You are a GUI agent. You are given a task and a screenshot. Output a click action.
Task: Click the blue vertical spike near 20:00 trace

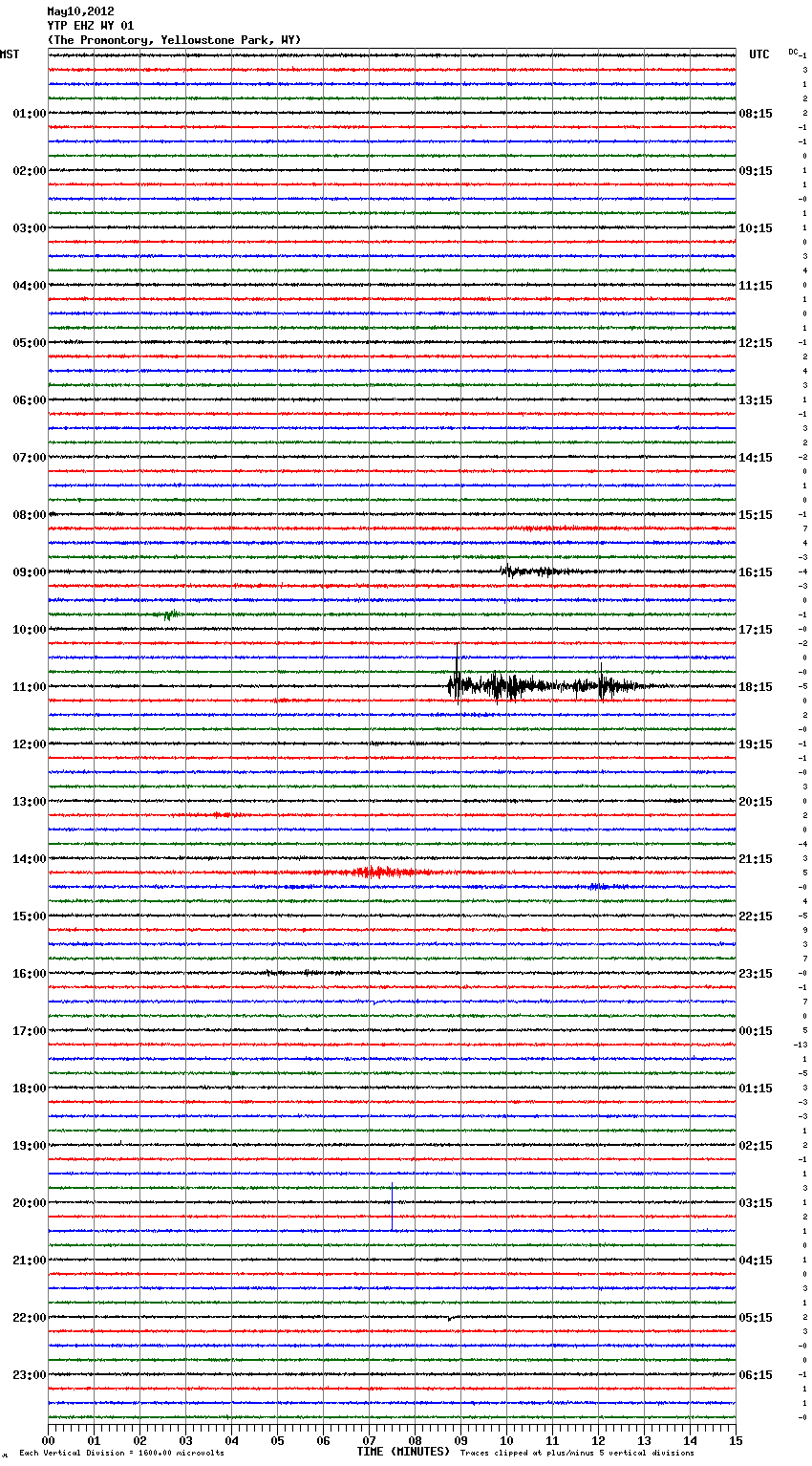click(392, 1207)
